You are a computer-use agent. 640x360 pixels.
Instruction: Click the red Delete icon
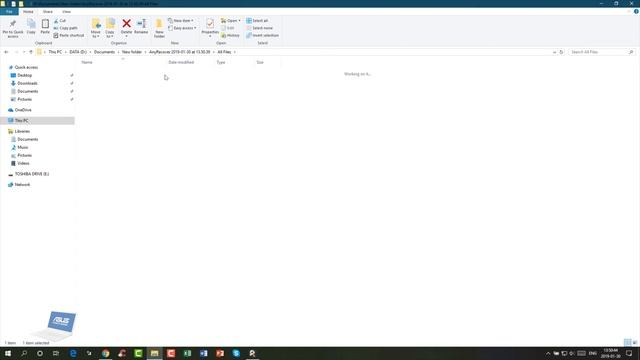127,24
